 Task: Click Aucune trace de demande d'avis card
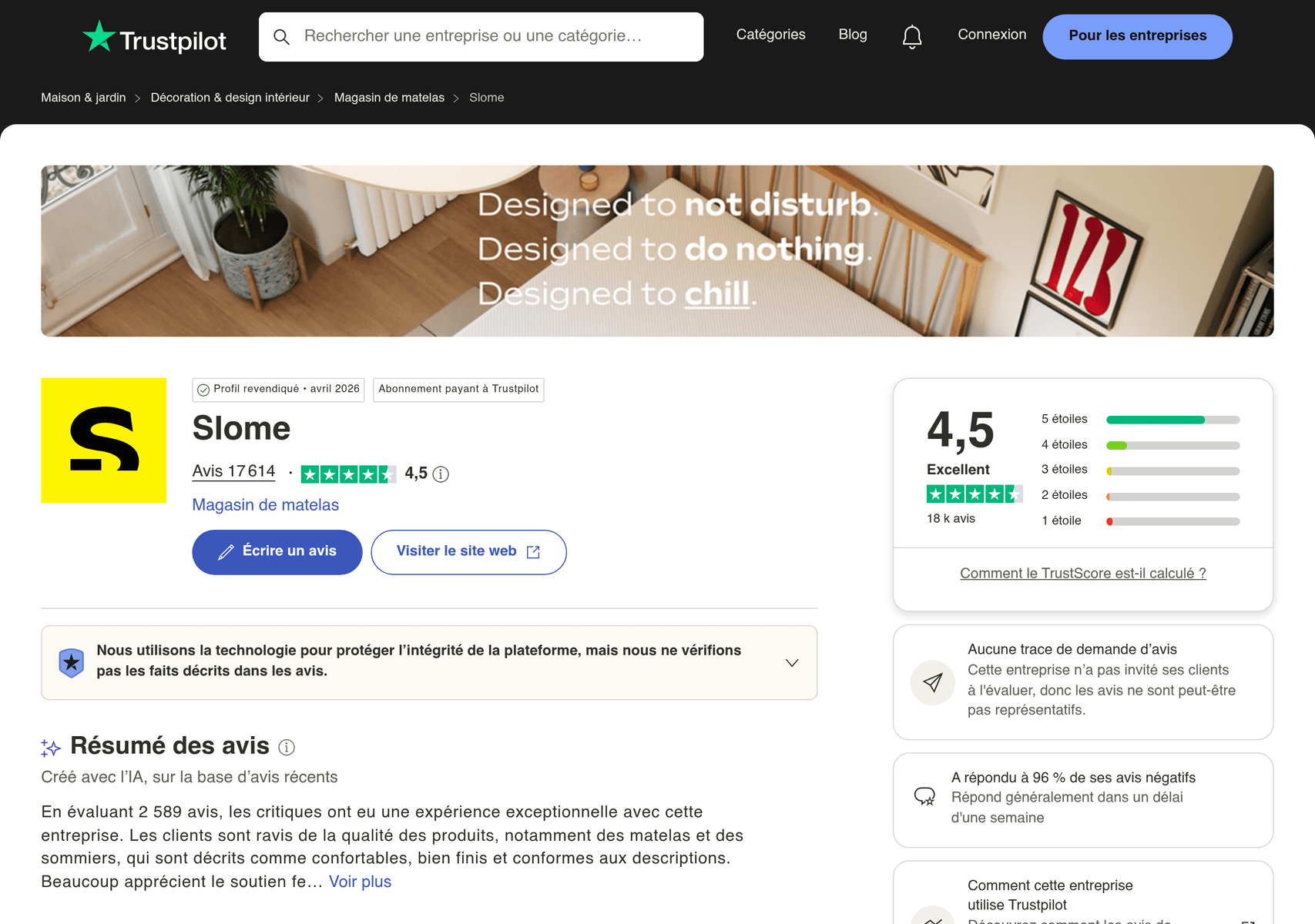click(1082, 682)
